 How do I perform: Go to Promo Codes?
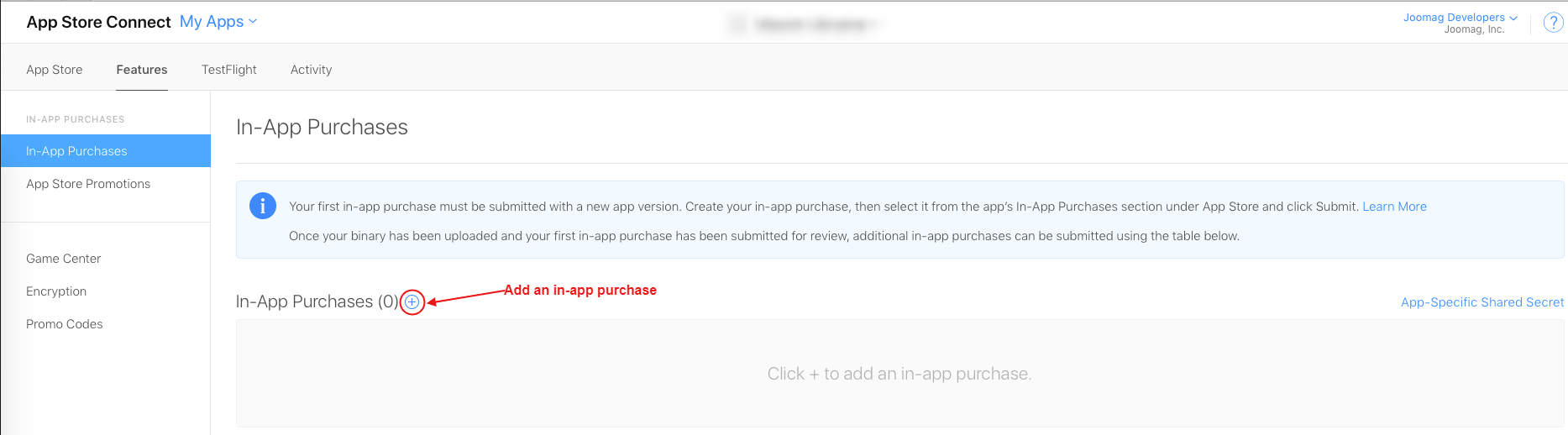65,324
